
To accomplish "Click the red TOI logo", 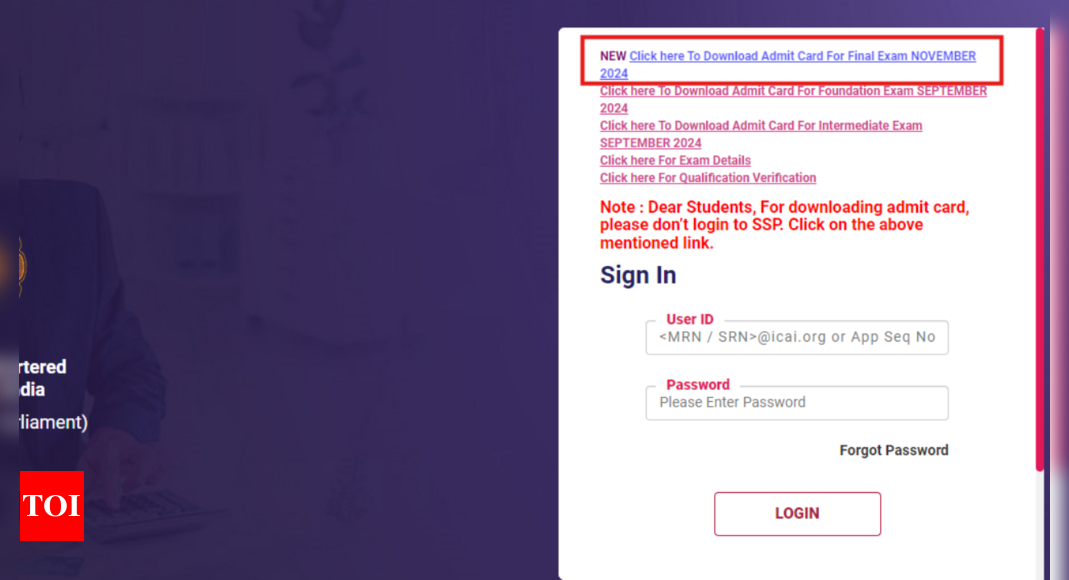I will coord(52,506).
